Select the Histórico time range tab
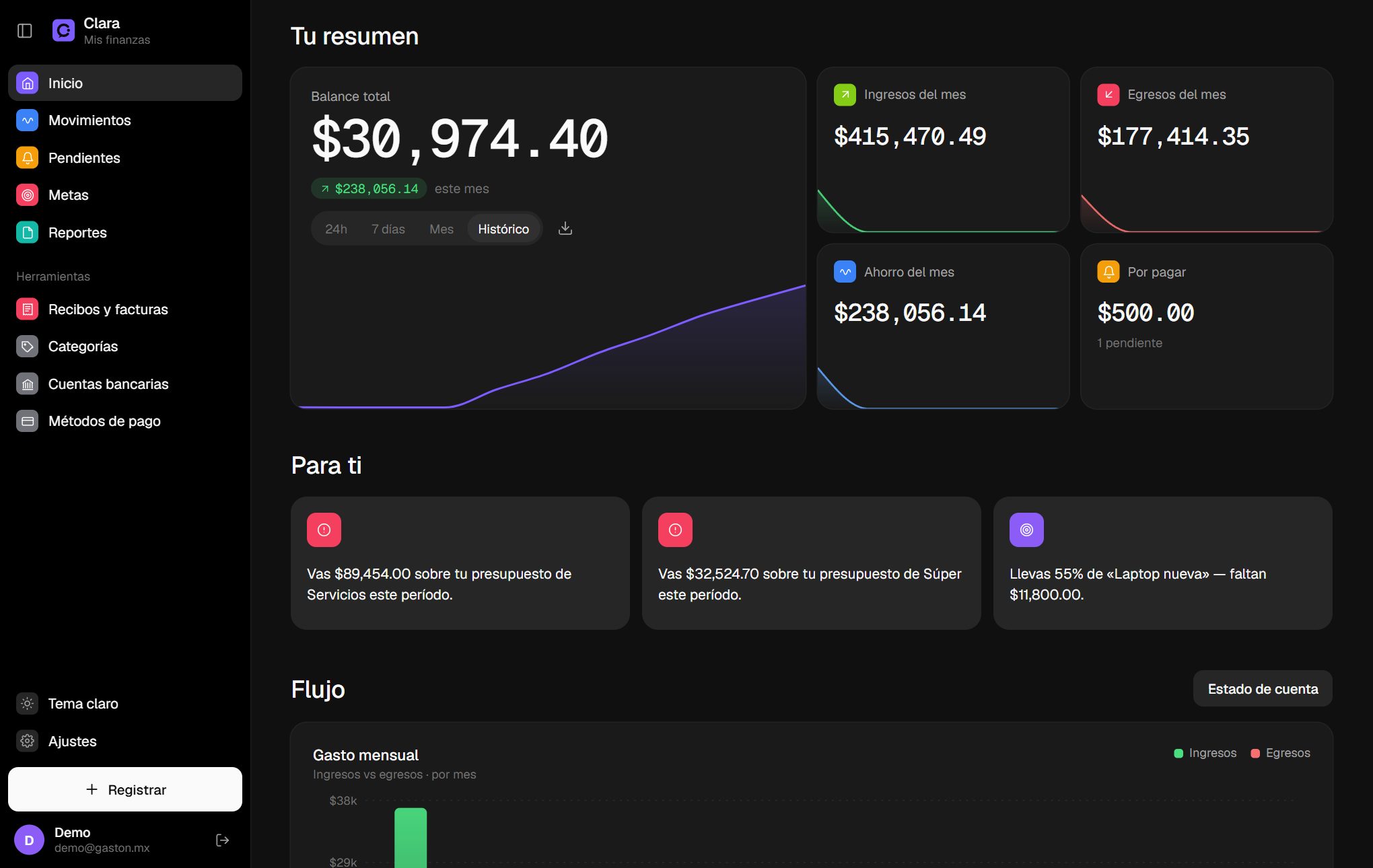1373x868 pixels. pyautogui.click(x=503, y=229)
